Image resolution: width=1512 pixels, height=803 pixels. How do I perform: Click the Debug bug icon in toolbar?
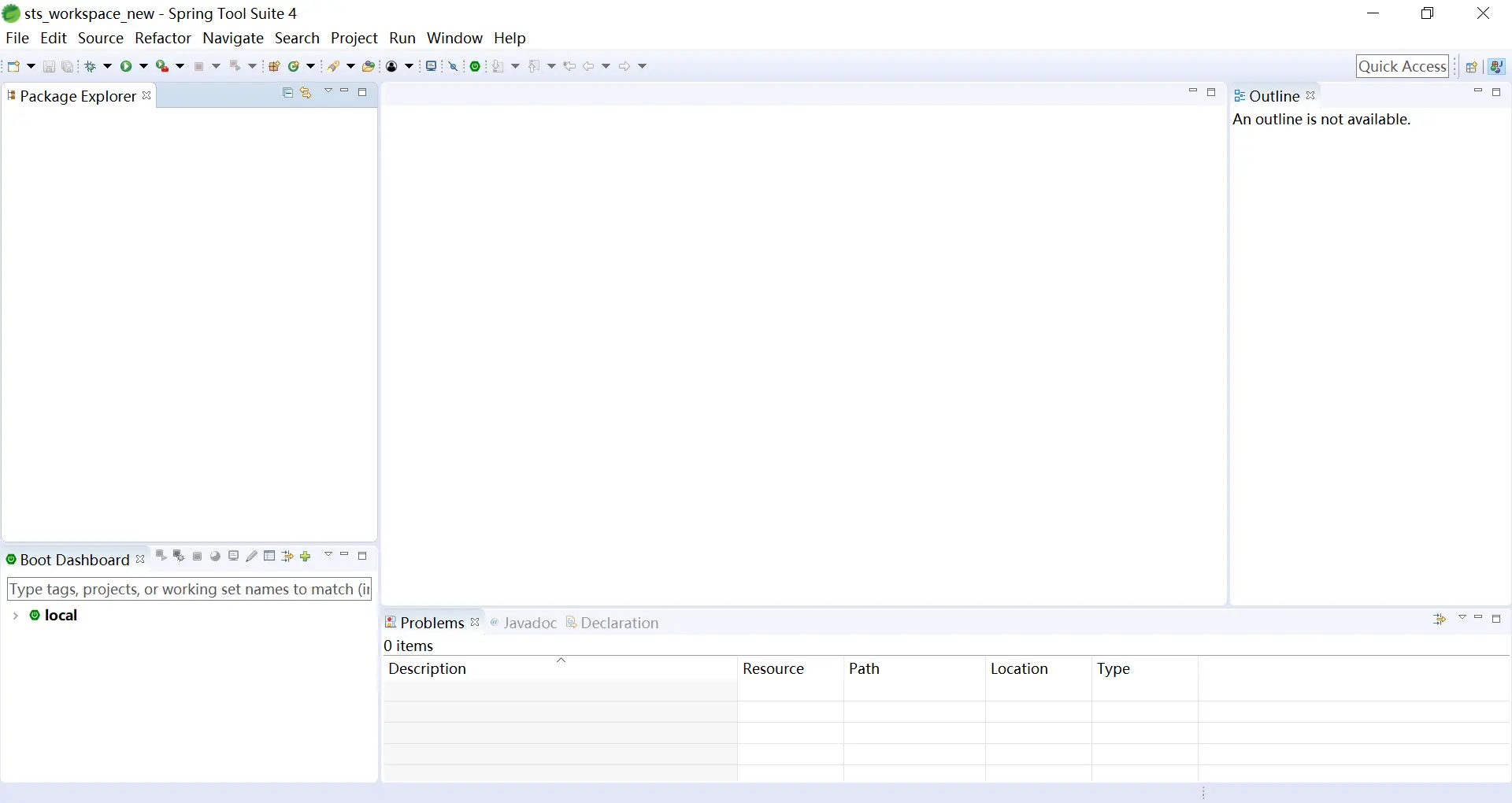click(x=90, y=66)
